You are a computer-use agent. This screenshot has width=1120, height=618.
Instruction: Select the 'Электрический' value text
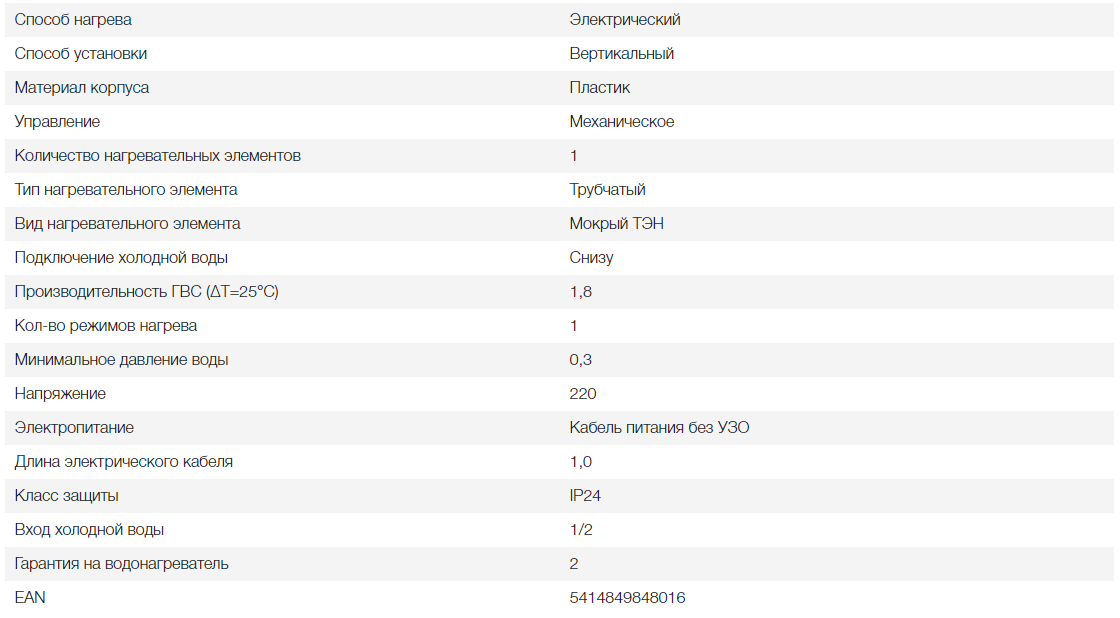(x=625, y=20)
